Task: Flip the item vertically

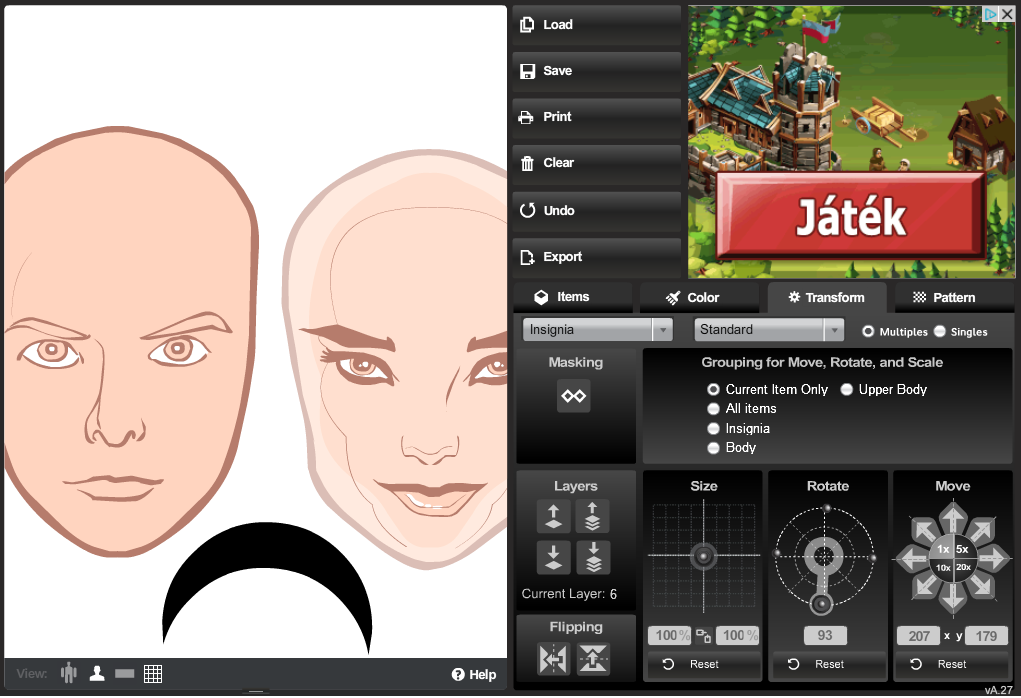Action: (593, 659)
